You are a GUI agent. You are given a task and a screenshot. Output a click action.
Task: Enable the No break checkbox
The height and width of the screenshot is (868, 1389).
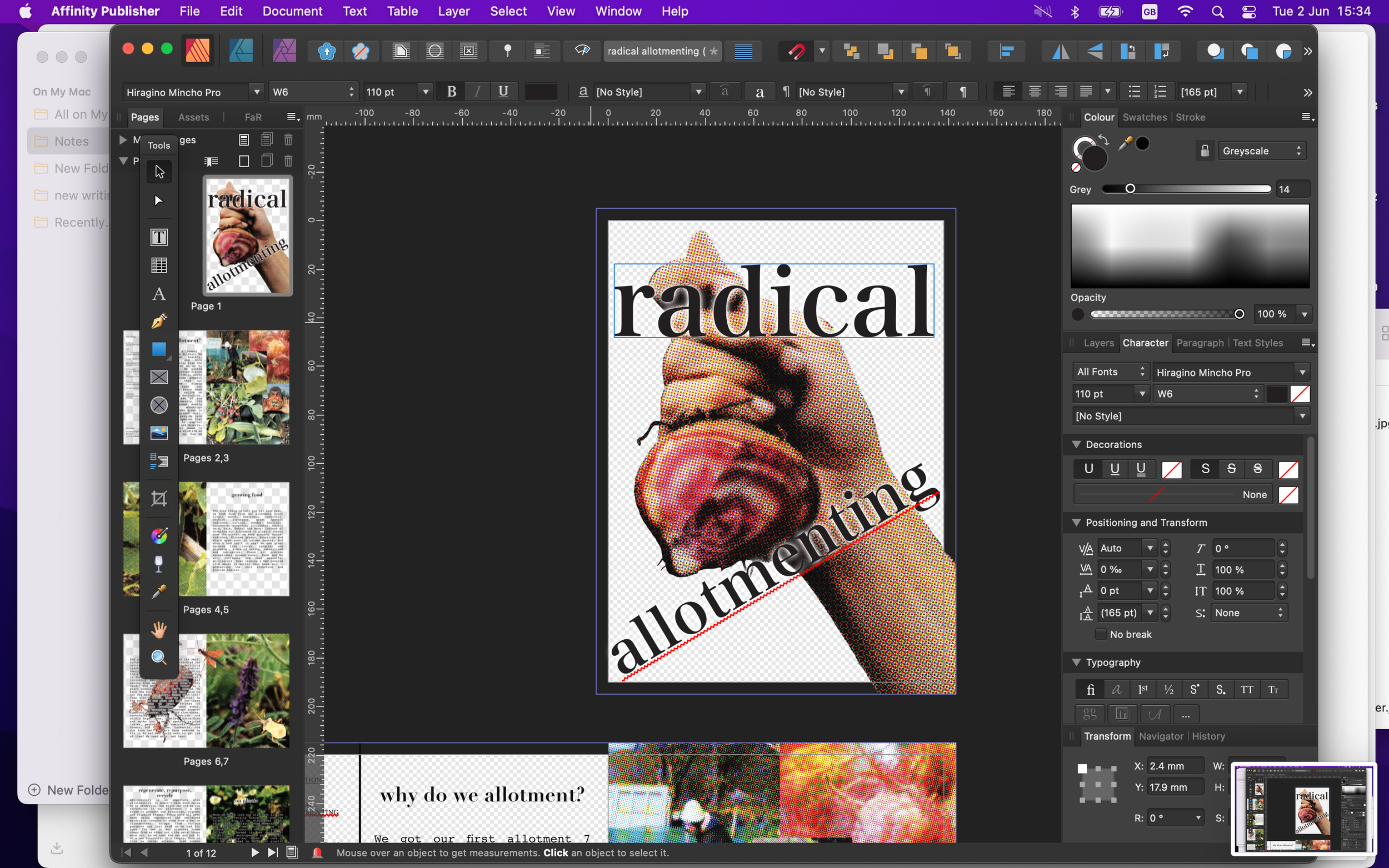[x=1101, y=634]
